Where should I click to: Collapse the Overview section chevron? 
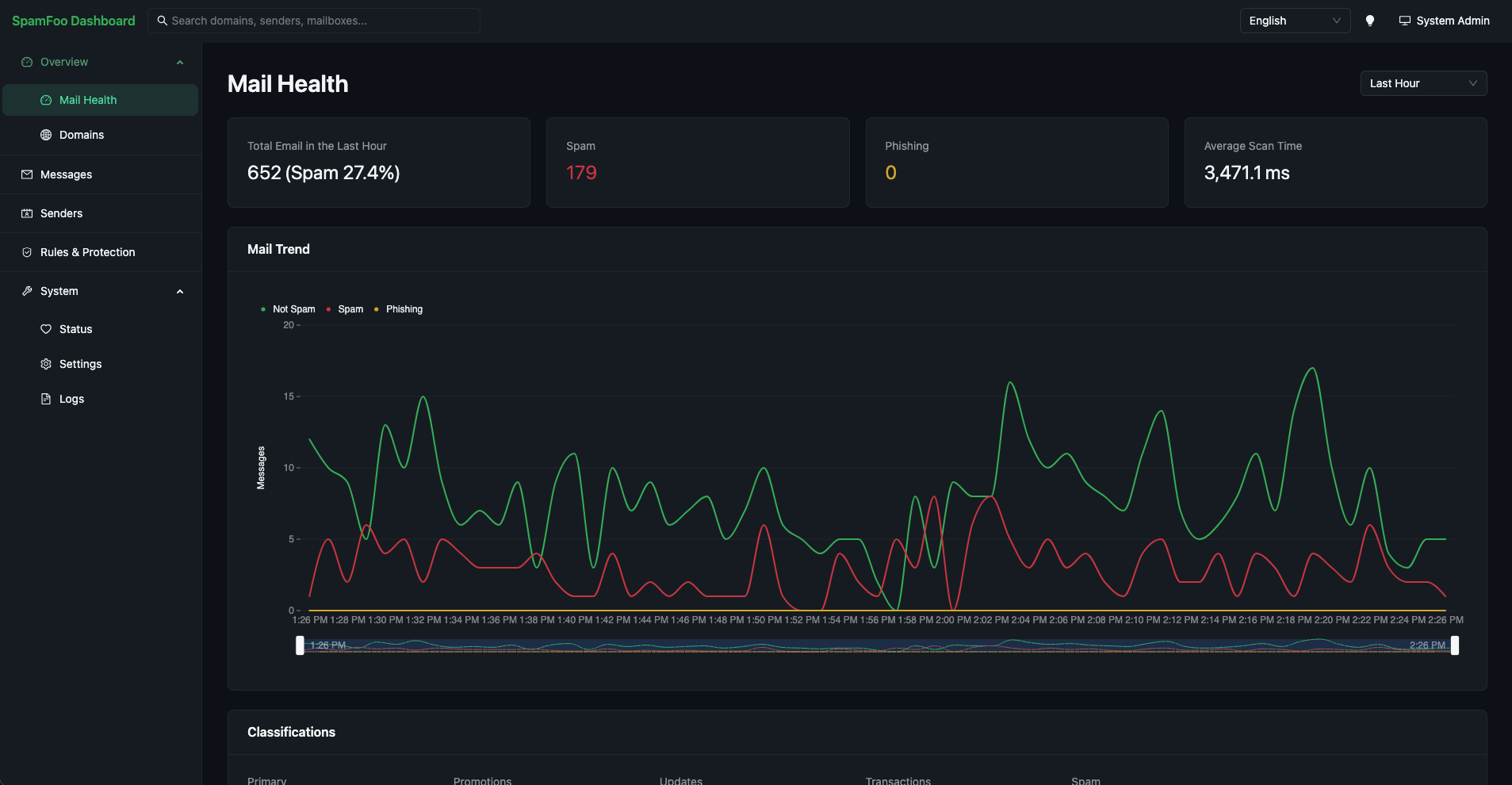point(180,62)
